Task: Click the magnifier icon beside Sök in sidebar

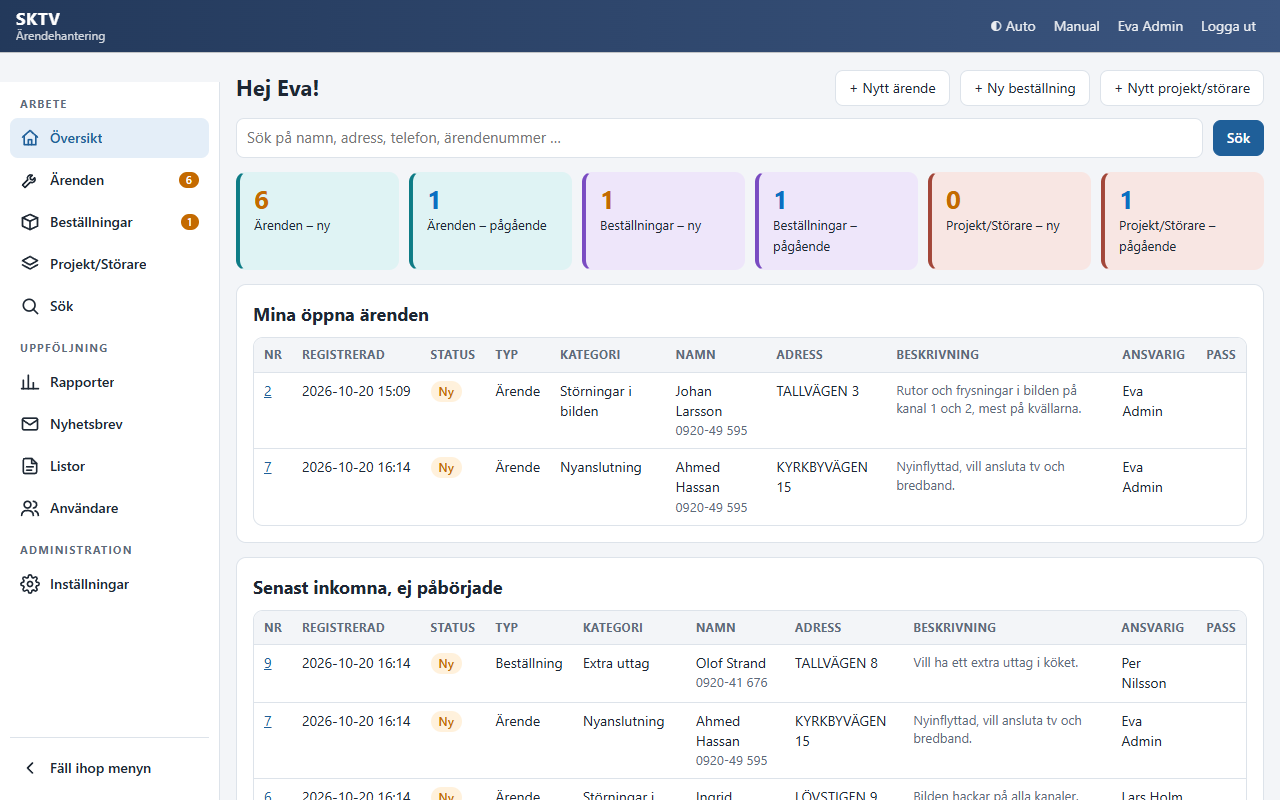Action: pyautogui.click(x=30, y=306)
